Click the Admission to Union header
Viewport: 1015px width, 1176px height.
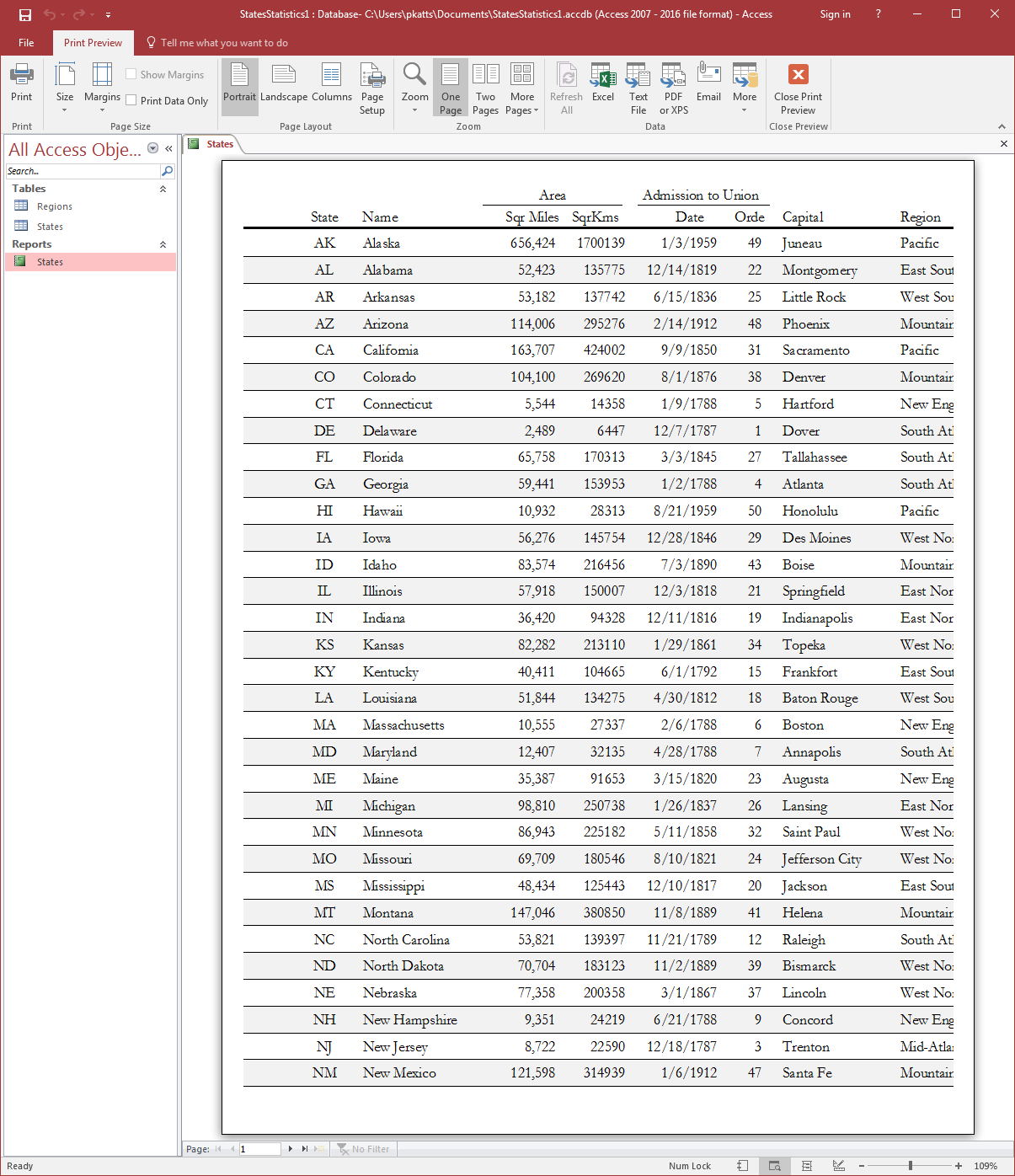coord(701,195)
